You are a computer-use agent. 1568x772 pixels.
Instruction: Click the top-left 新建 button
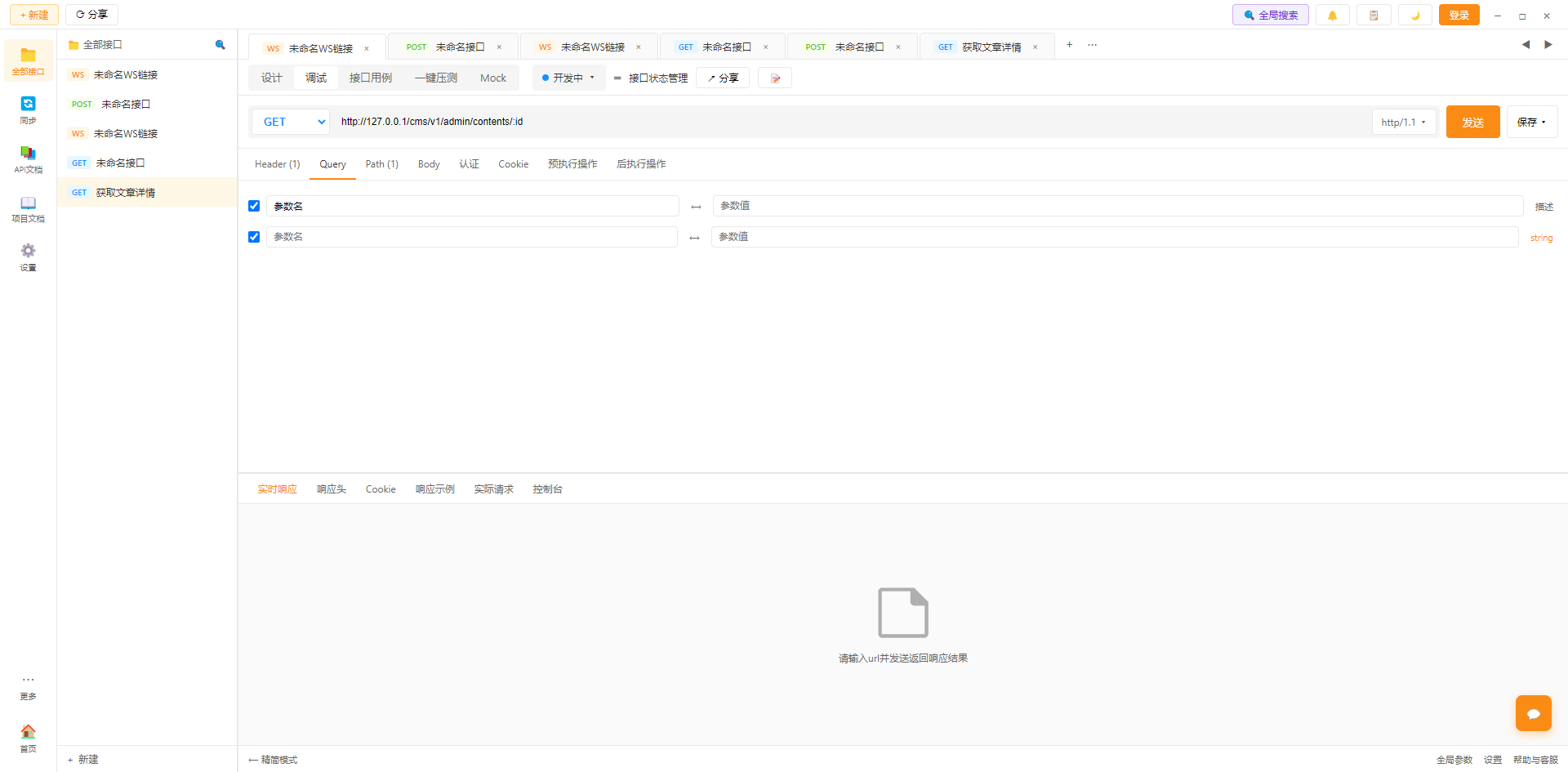[34, 16]
